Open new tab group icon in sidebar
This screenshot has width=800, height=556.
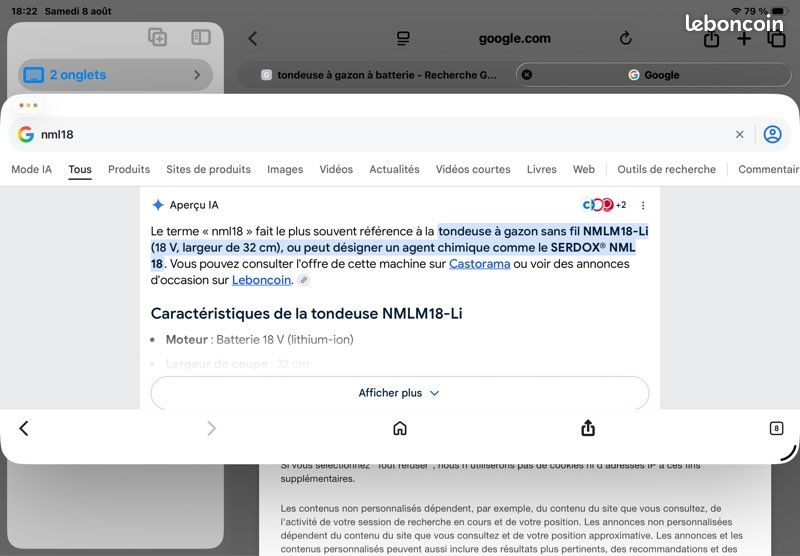click(x=157, y=37)
